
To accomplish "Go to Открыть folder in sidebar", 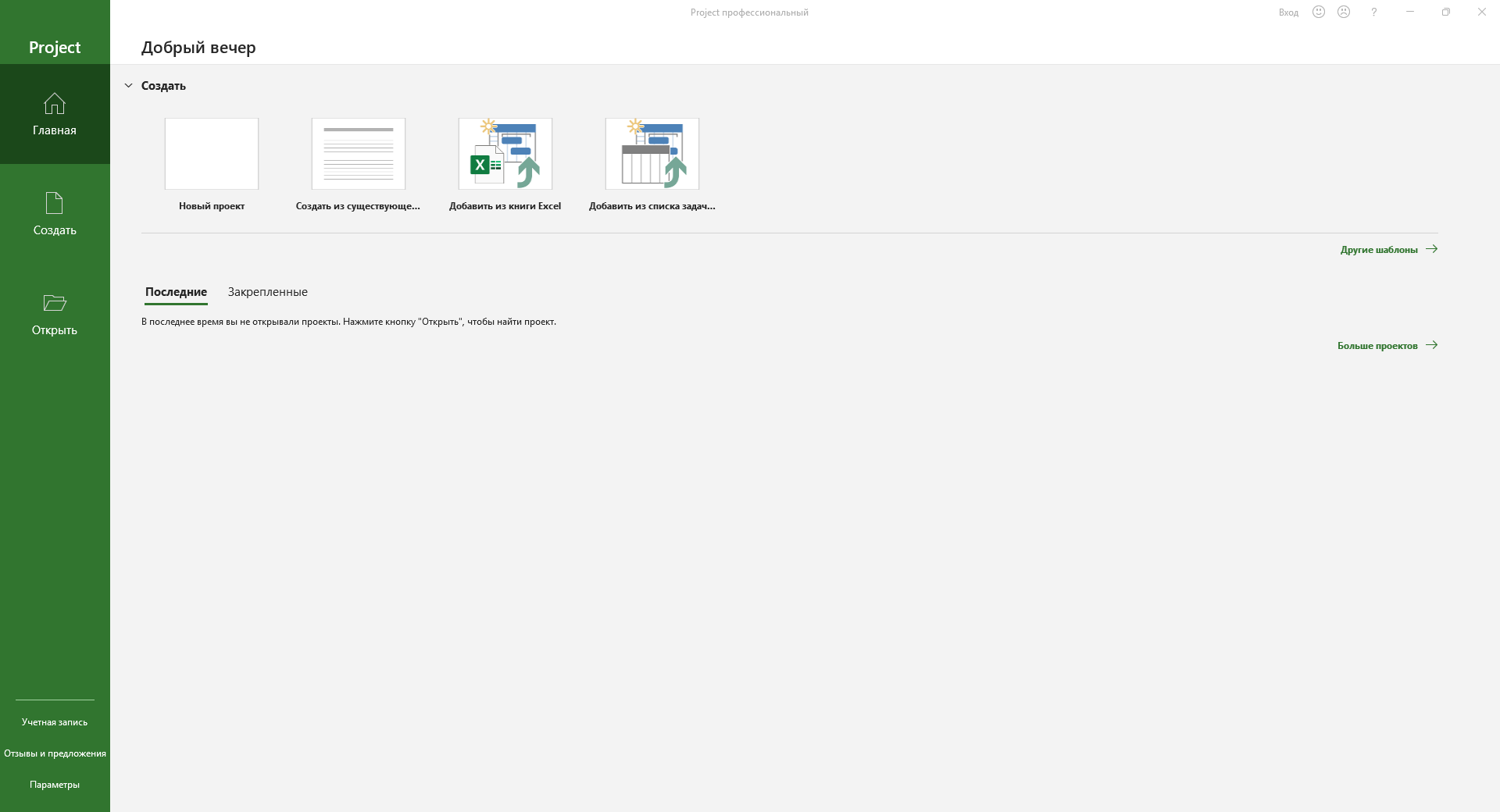I will point(55,314).
